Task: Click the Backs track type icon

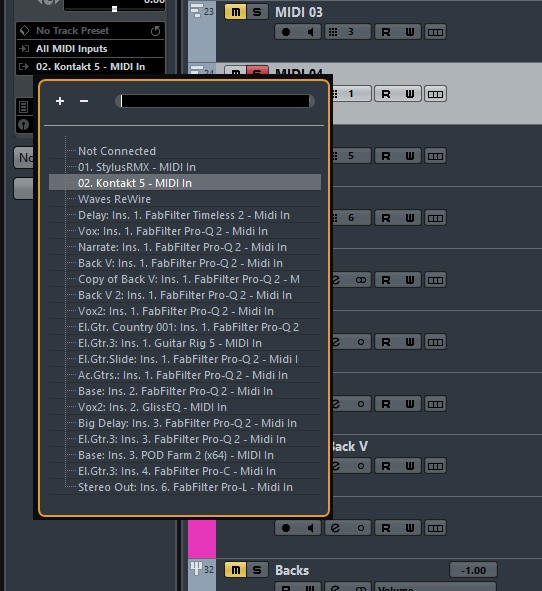Action: [196, 568]
